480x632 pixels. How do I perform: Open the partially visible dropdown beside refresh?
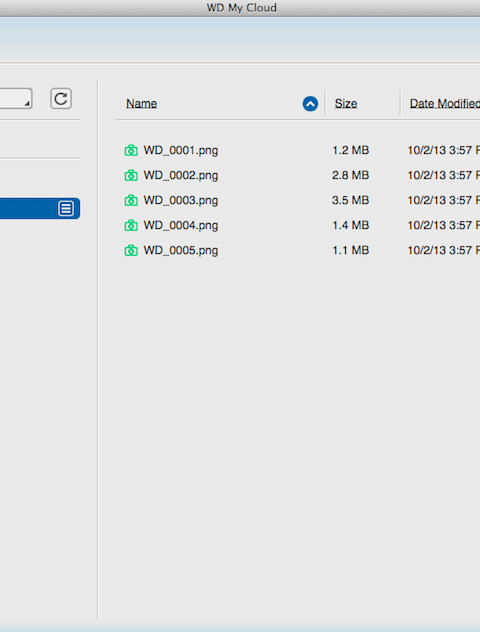(16, 99)
